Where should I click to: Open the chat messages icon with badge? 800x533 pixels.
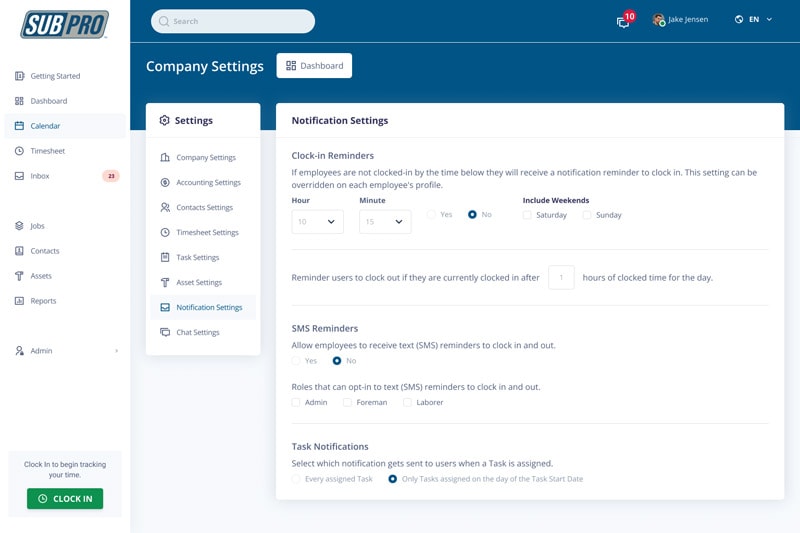coord(623,21)
